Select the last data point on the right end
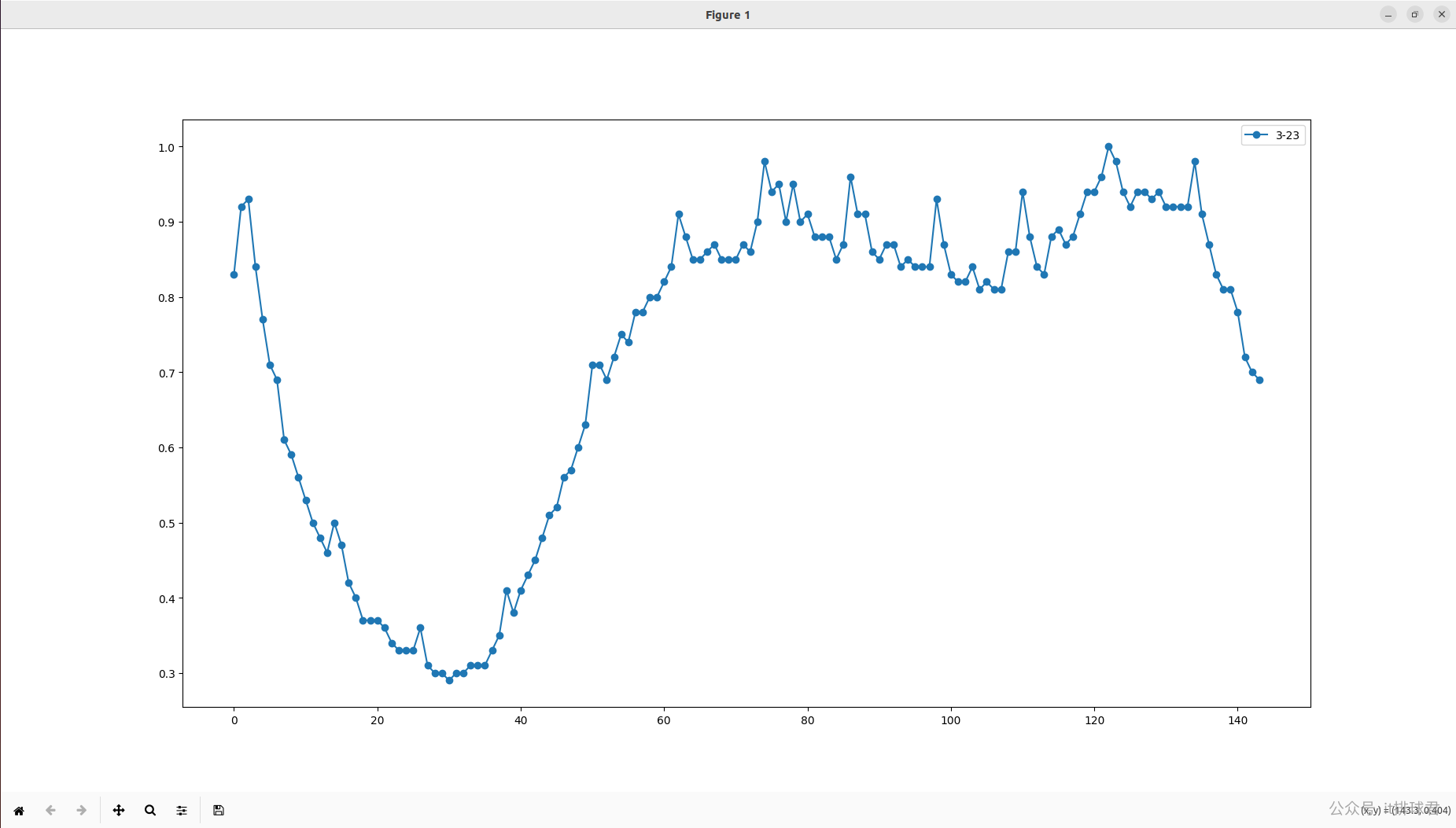The height and width of the screenshot is (828, 1456). tap(1259, 380)
